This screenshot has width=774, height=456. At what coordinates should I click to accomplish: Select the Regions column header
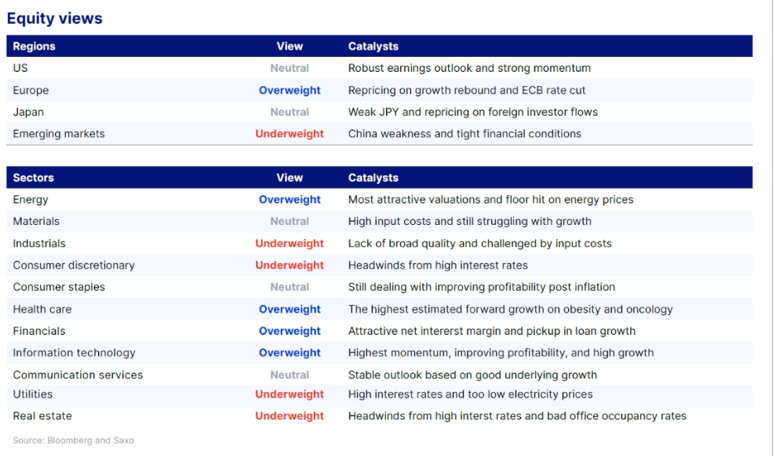point(34,46)
